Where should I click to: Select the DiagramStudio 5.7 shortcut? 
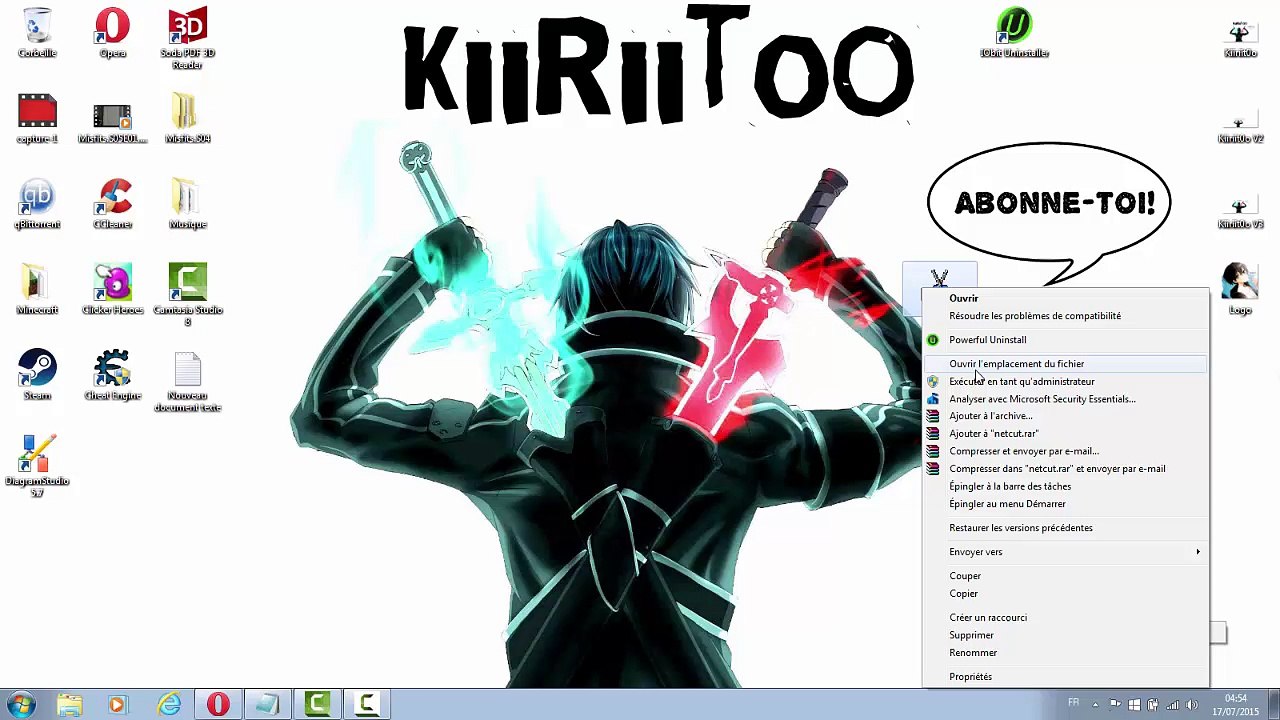[37, 467]
